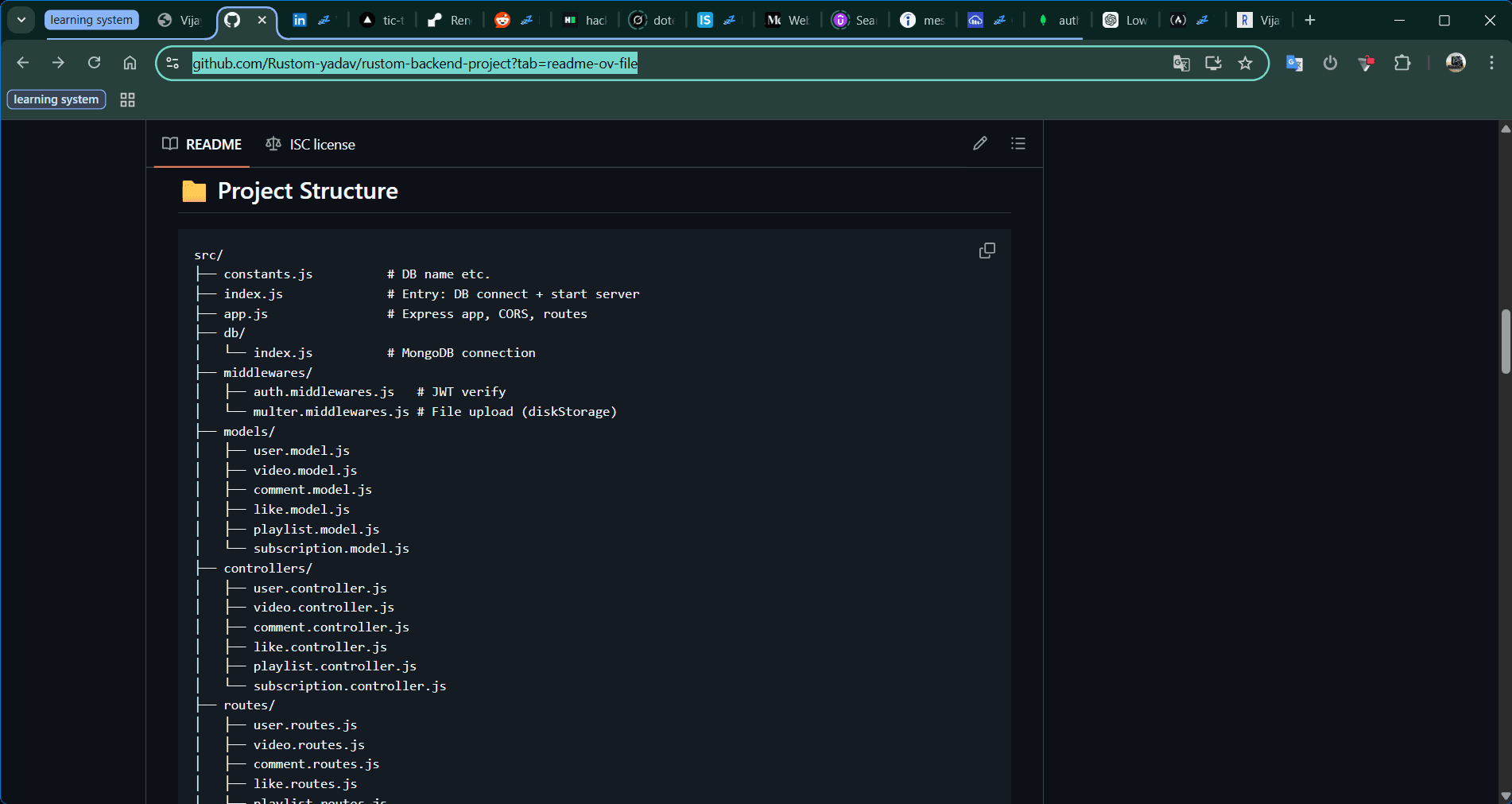Click the text user.model.js
Screen dimensions: 1512x804
301,451
